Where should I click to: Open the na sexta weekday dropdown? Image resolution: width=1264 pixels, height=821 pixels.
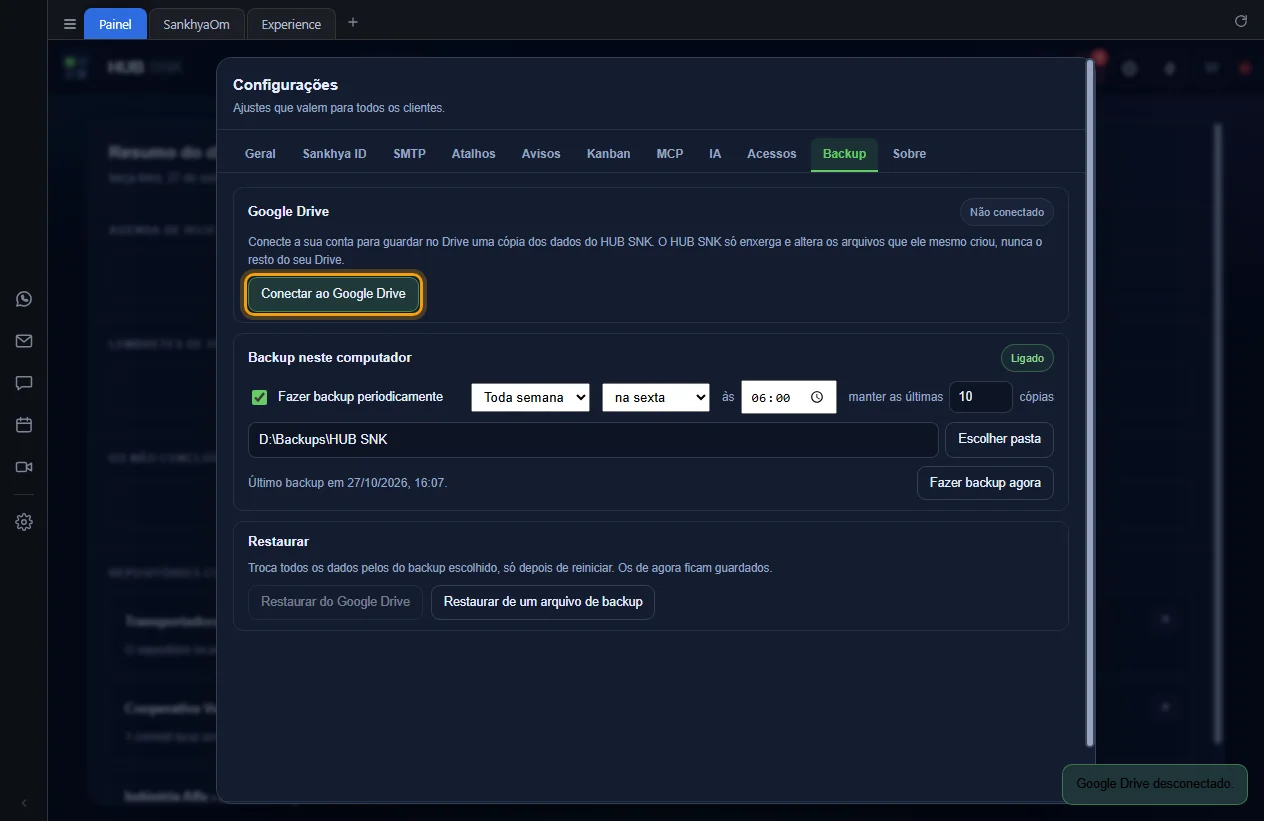point(656,397)
